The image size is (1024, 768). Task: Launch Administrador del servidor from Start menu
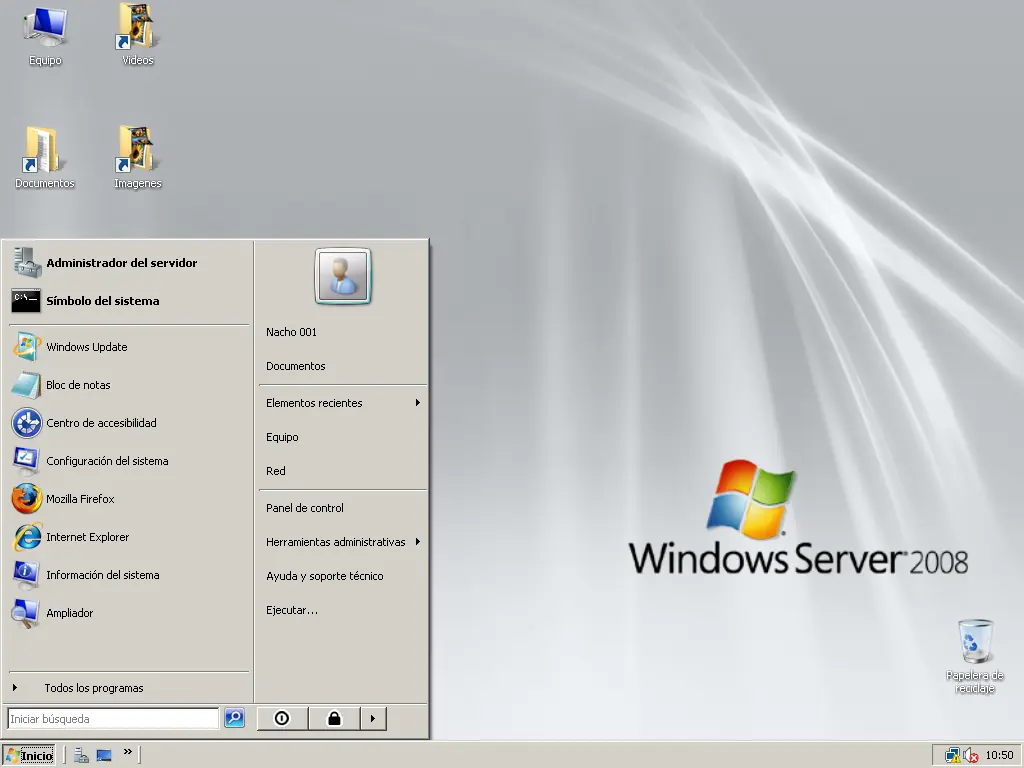point(129,263)
